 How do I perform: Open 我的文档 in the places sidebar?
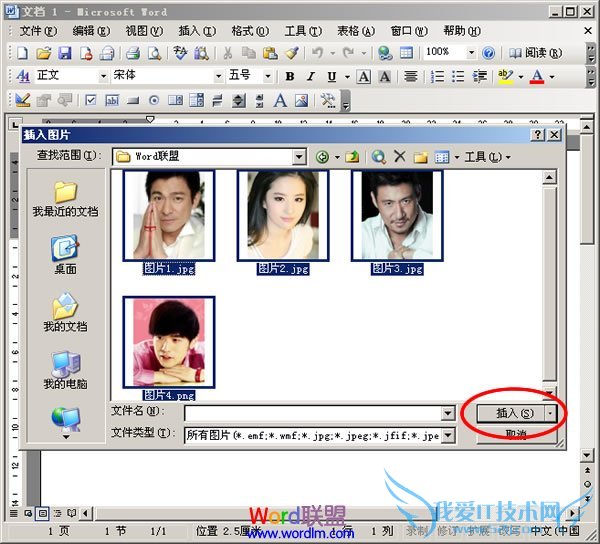click(65, 312)
